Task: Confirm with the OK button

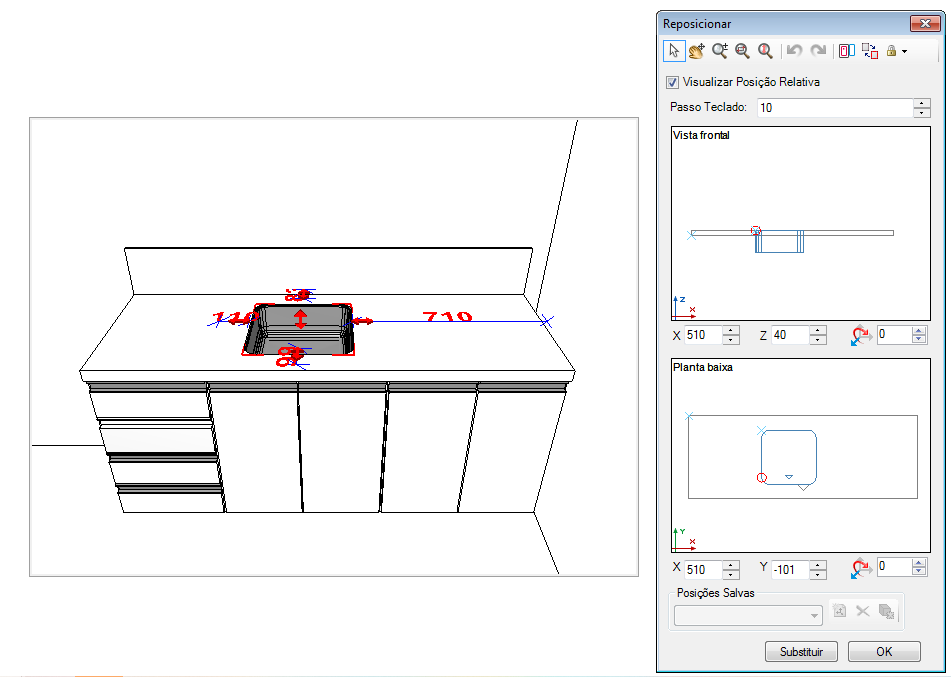Action: [x=884, y=652]
